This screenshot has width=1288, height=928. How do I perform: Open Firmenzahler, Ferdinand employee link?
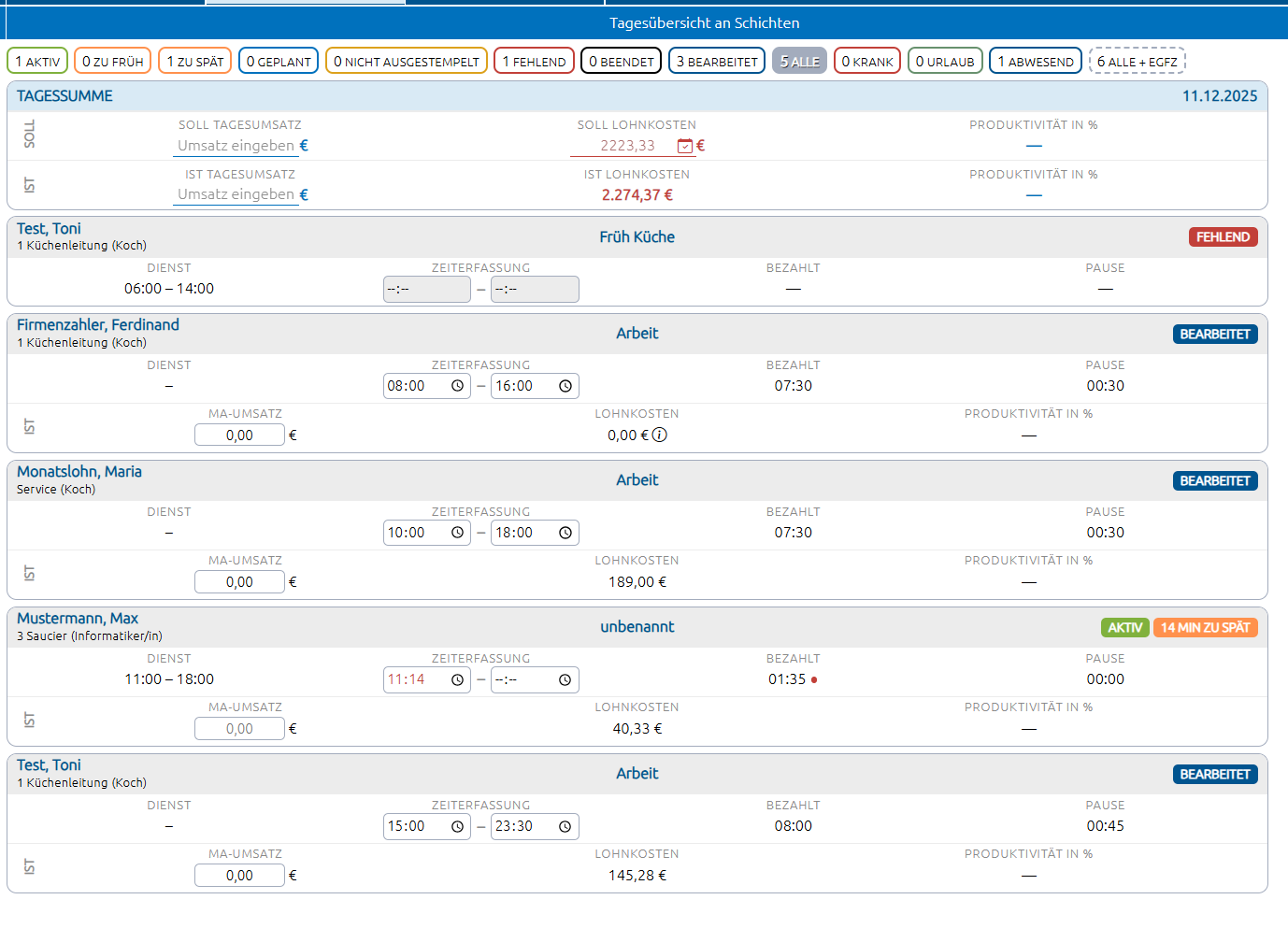point(98,325)
